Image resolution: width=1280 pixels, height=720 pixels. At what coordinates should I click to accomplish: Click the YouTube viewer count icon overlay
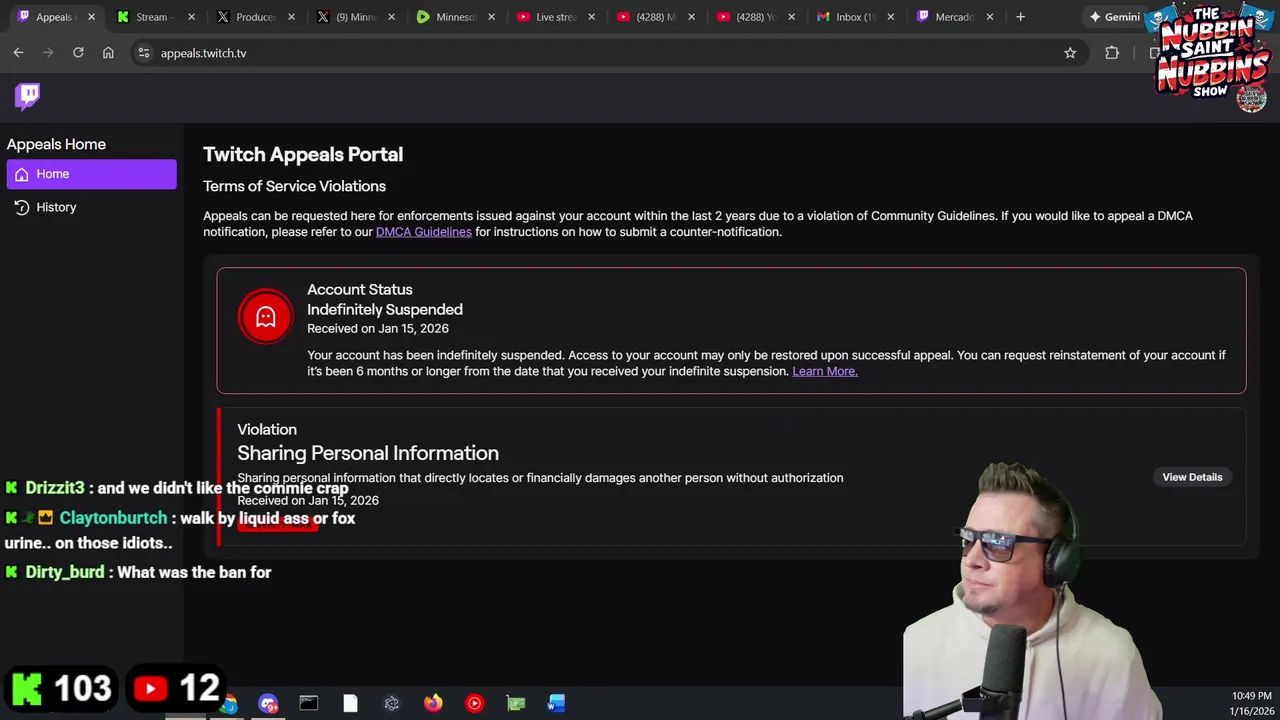[151, 688]
